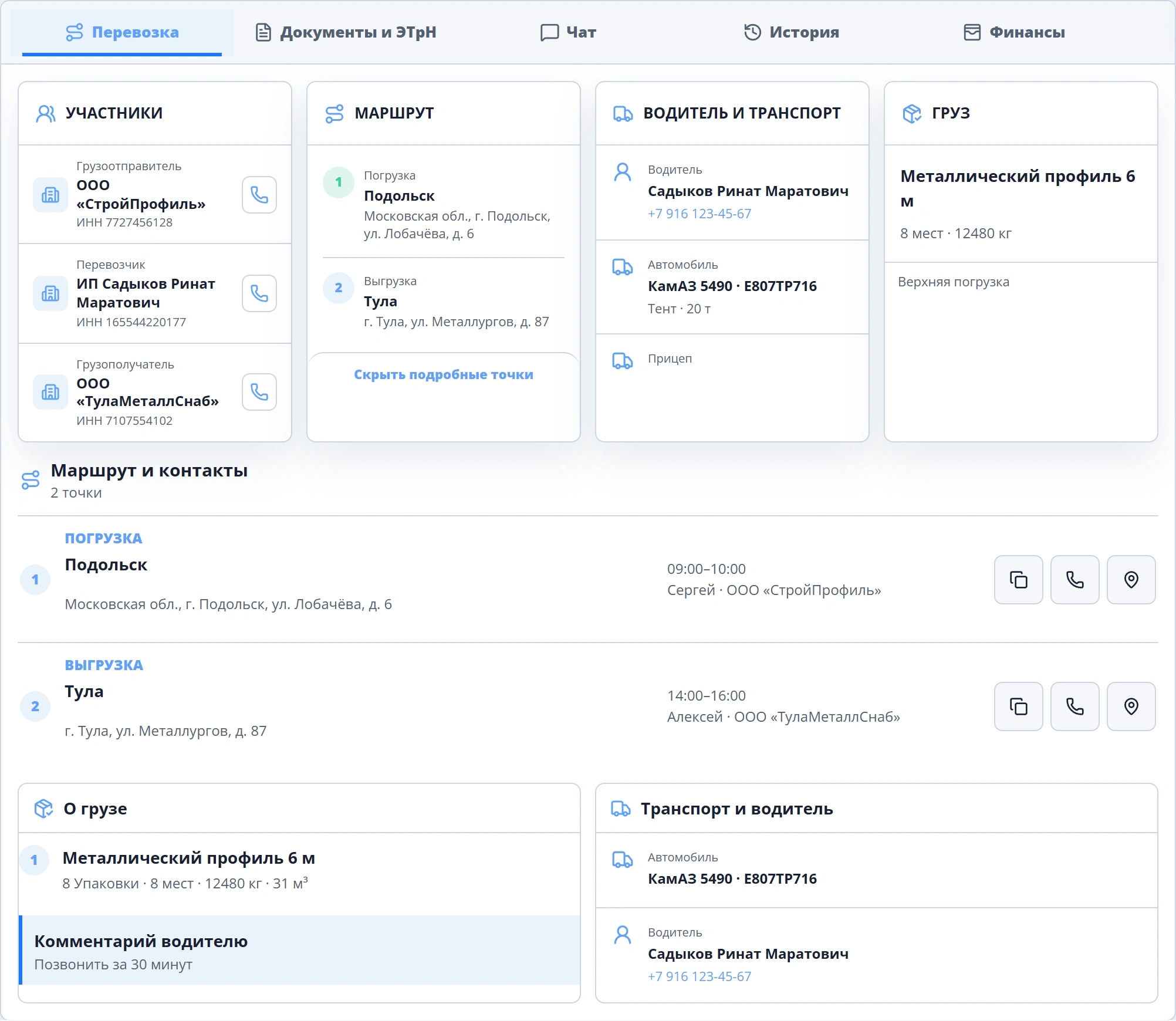The height and width of the screenshot is (1021, 1176).
Task: Click the Комментарий водителю note
Action: (x=299, y=950)
